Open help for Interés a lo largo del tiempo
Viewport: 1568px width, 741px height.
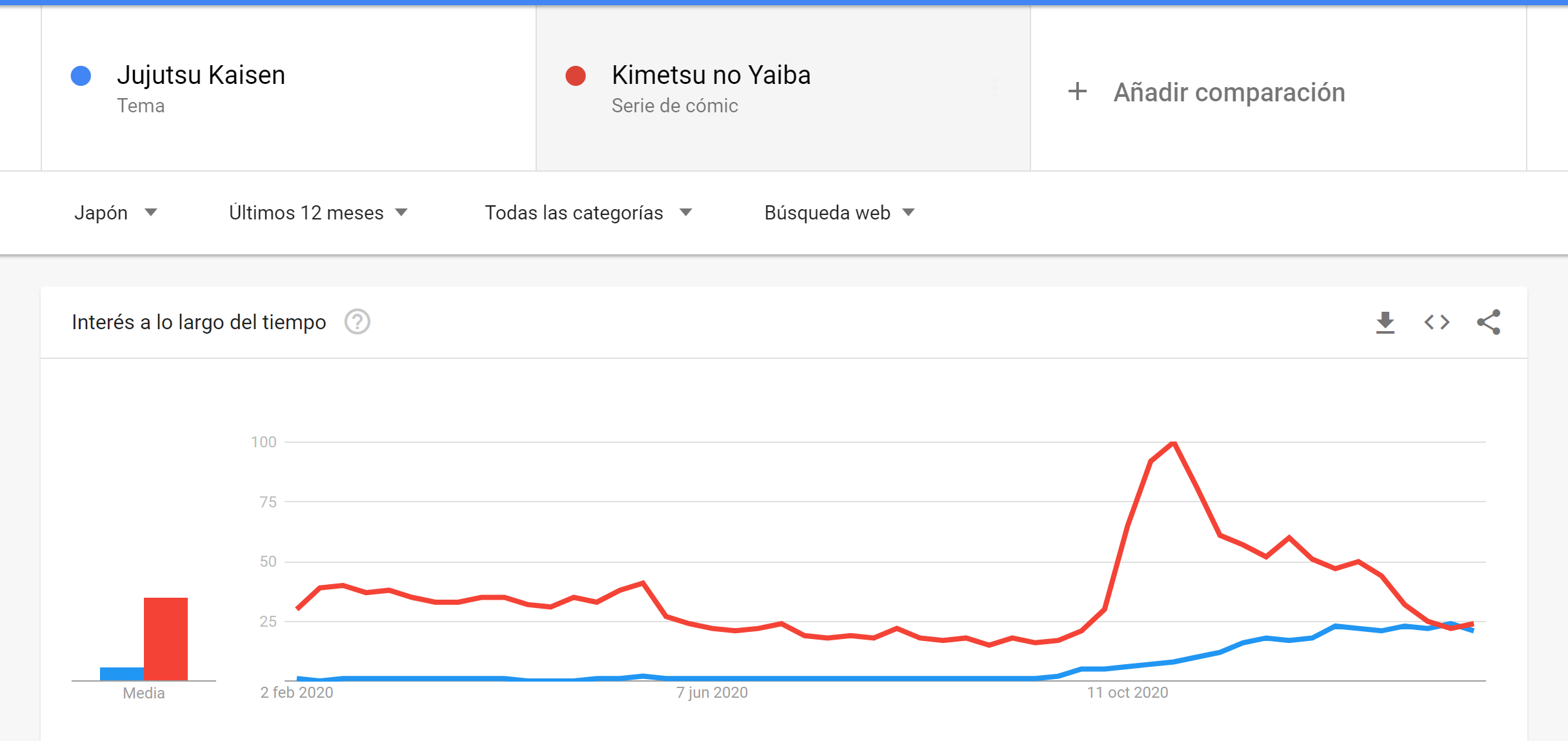pyautogui.click(x=357, y=321)
